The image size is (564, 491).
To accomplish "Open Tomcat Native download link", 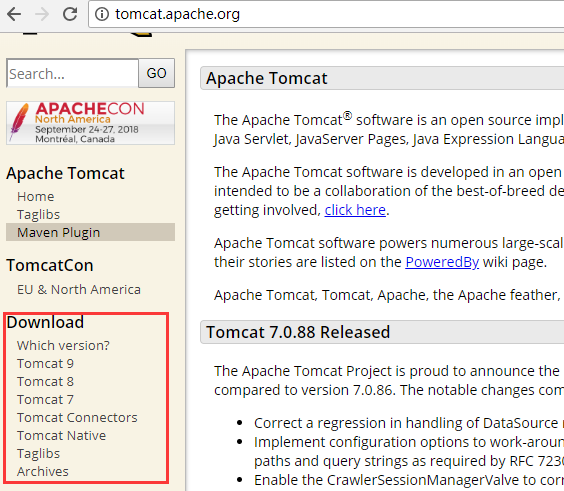I will (x=62, y=435).
